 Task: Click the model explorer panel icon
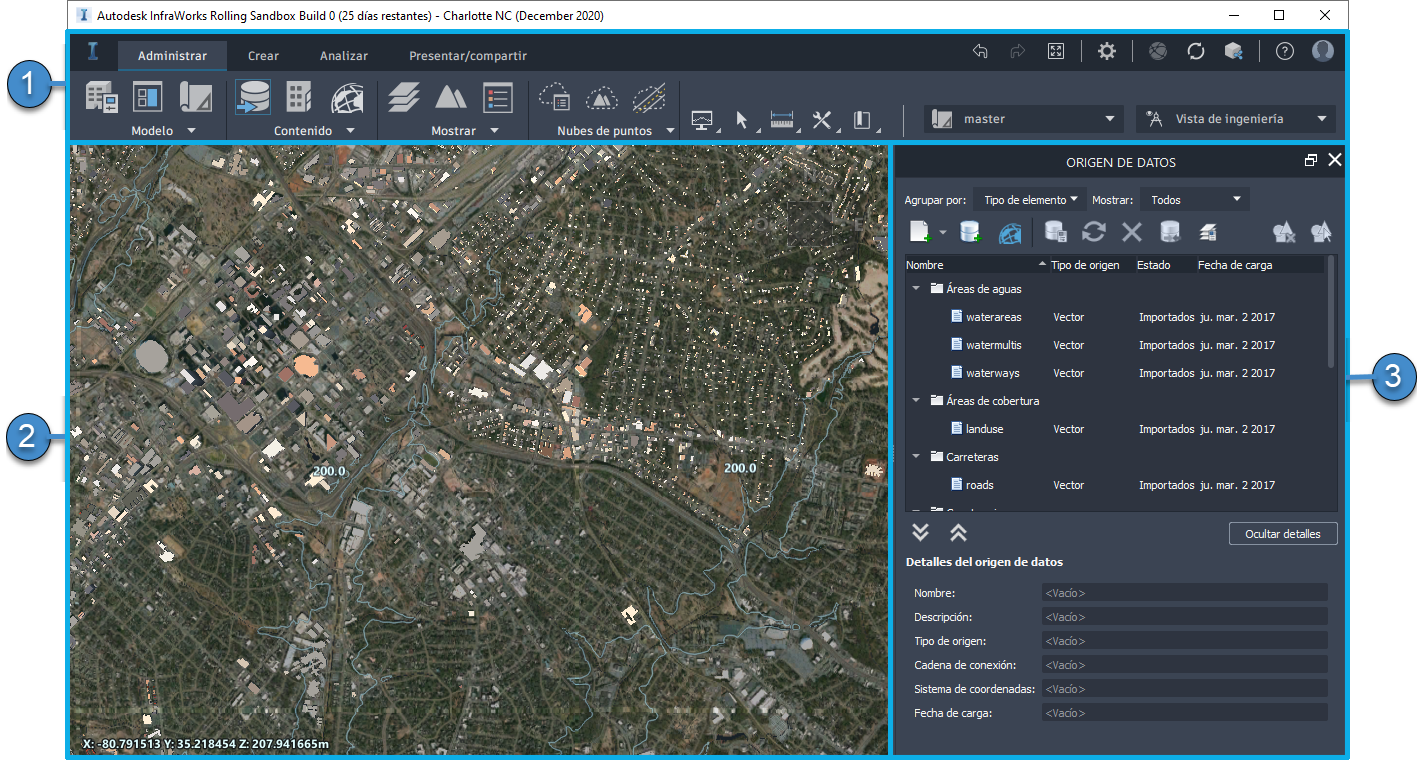point(148,97)
